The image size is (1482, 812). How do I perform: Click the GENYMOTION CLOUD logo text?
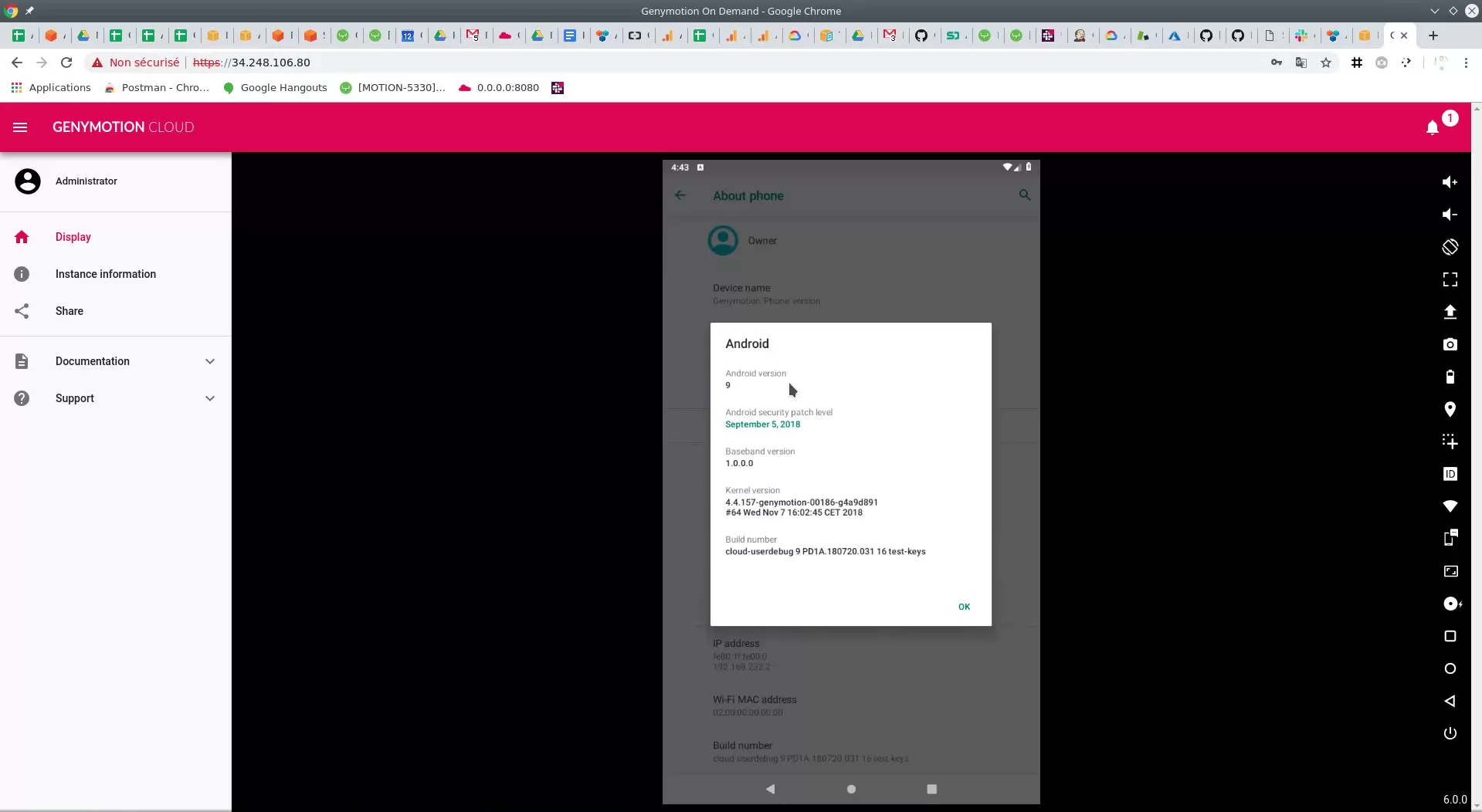click(123, 127)
